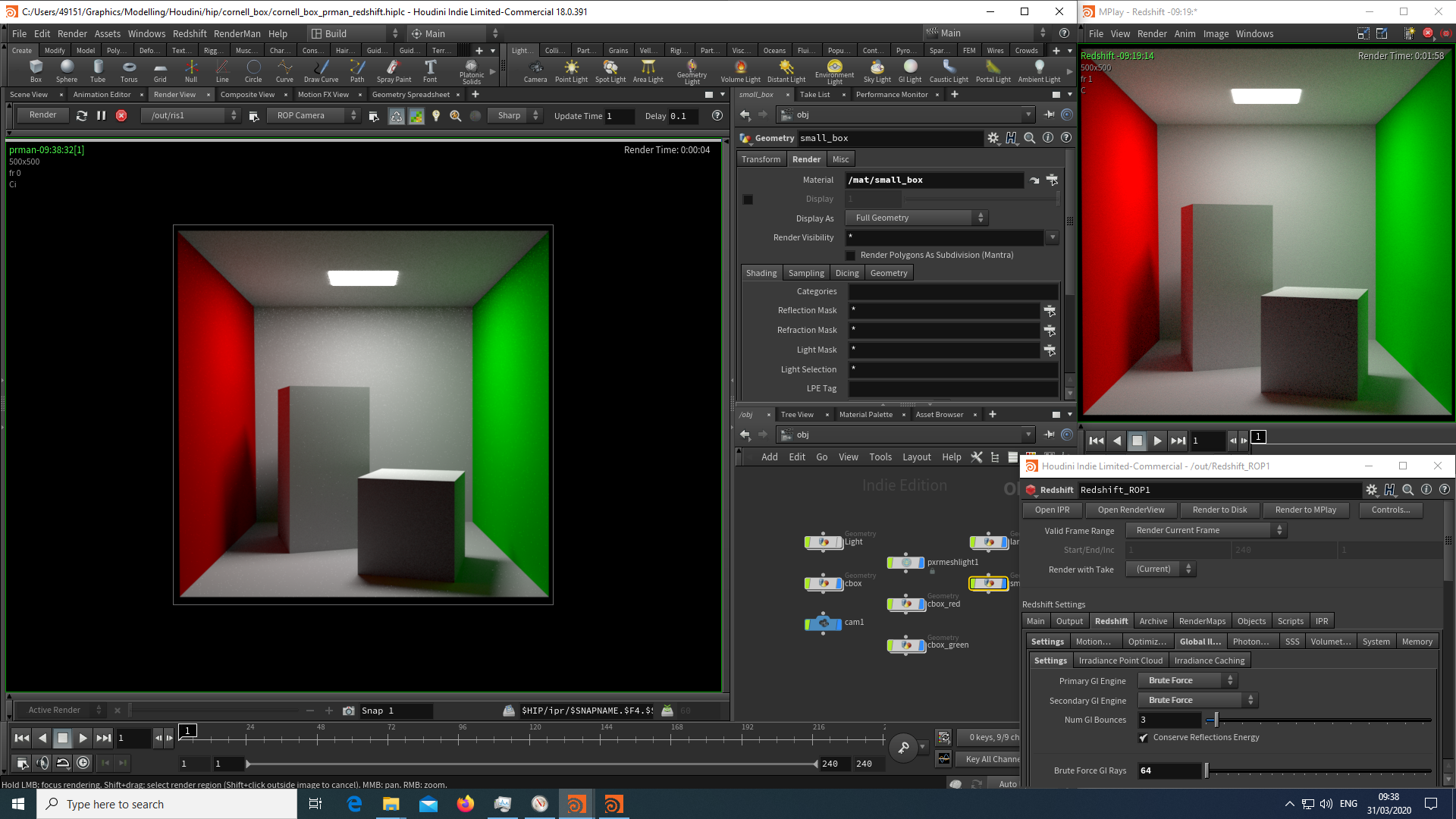Image resolution: width=1456 pixels, height=819 pixels.
Task: Toggle real-time playback in timeline
Action: click(x=83, y=763)
